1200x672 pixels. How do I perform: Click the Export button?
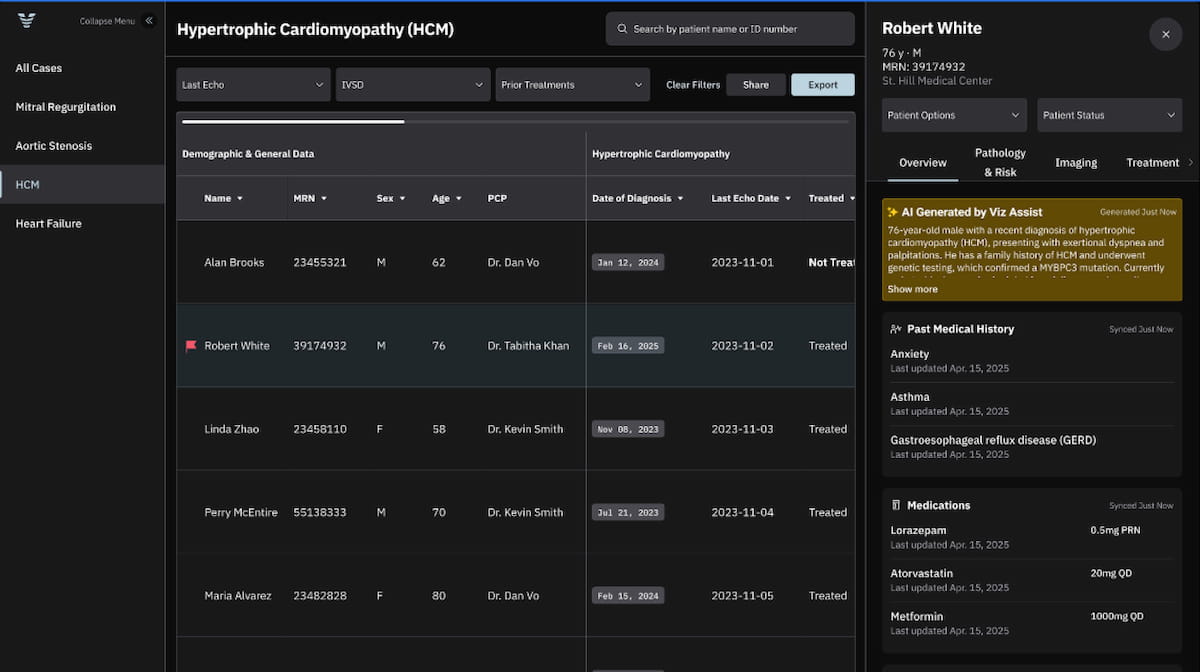[x=822, y=85]
